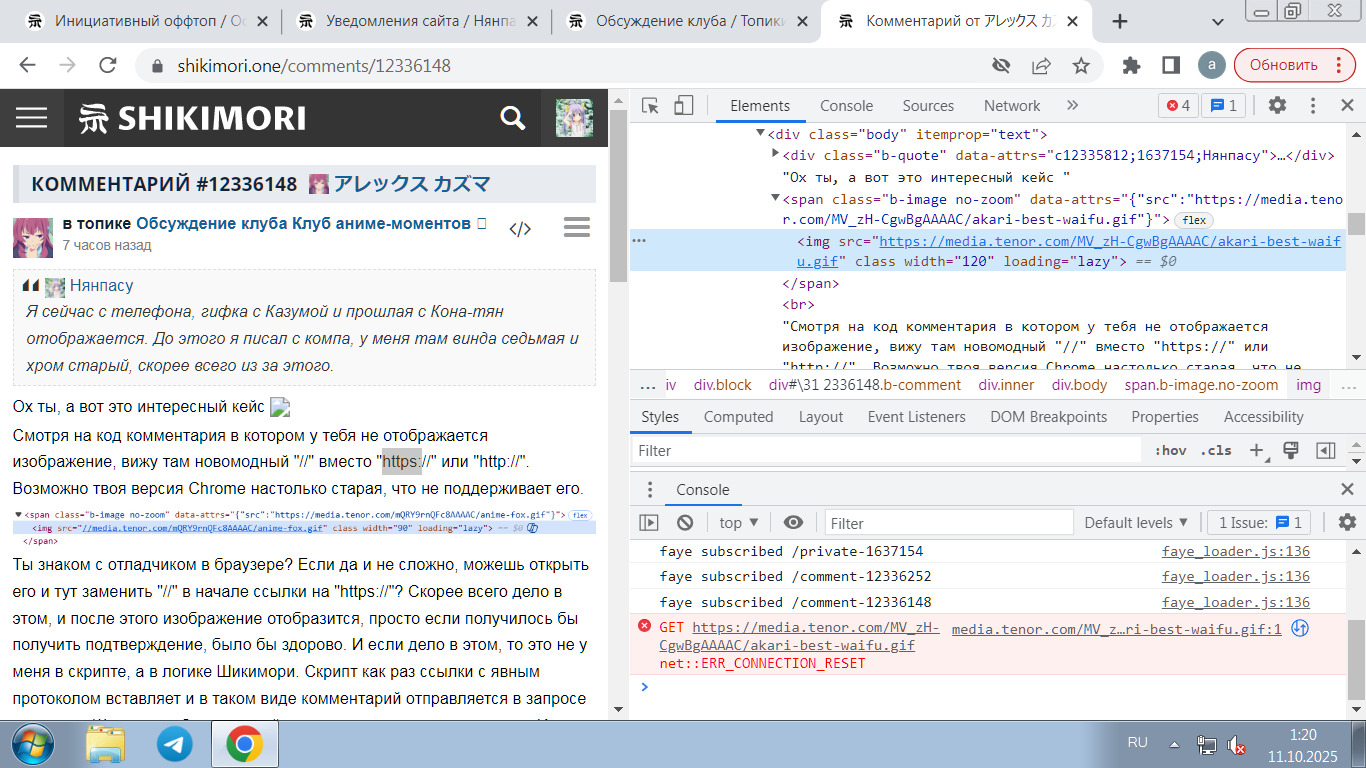The image size is (1366, 768).
Task: Open the top JavaScript context dropdown
Action: point(739,523)
